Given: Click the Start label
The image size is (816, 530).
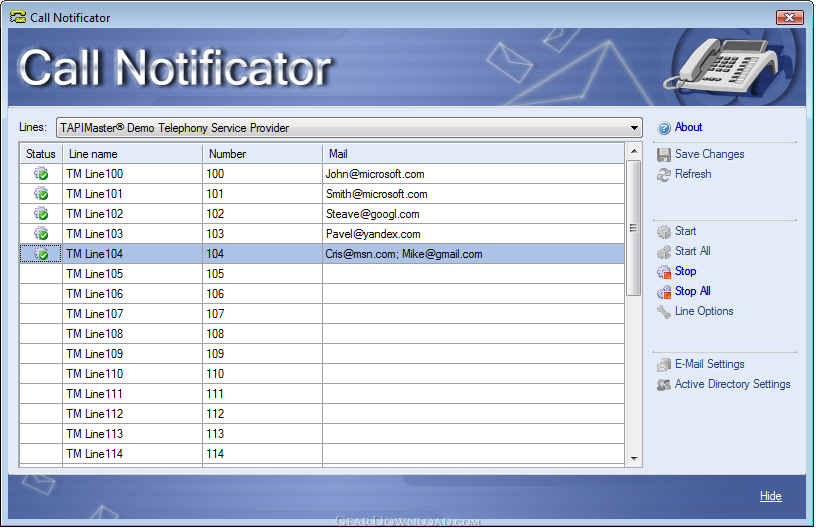Looking at the screenshot, I should click(685, 231).
